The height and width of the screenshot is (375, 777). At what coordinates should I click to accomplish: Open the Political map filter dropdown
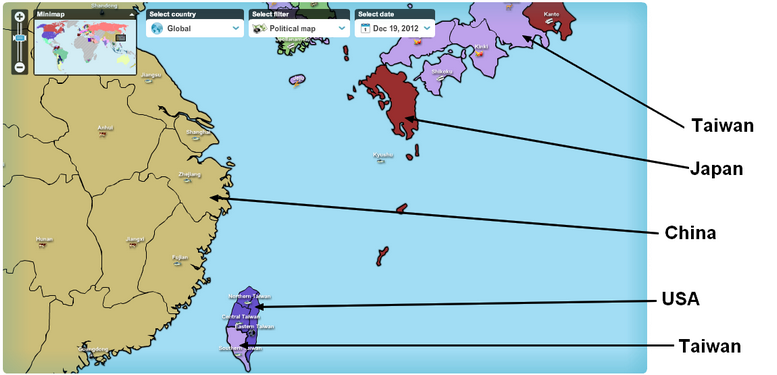299,28
